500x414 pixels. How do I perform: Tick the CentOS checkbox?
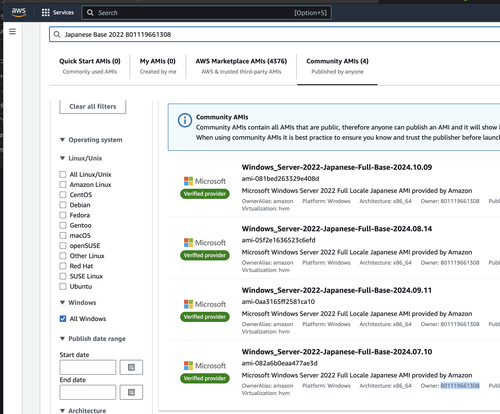tap(63, 195)
